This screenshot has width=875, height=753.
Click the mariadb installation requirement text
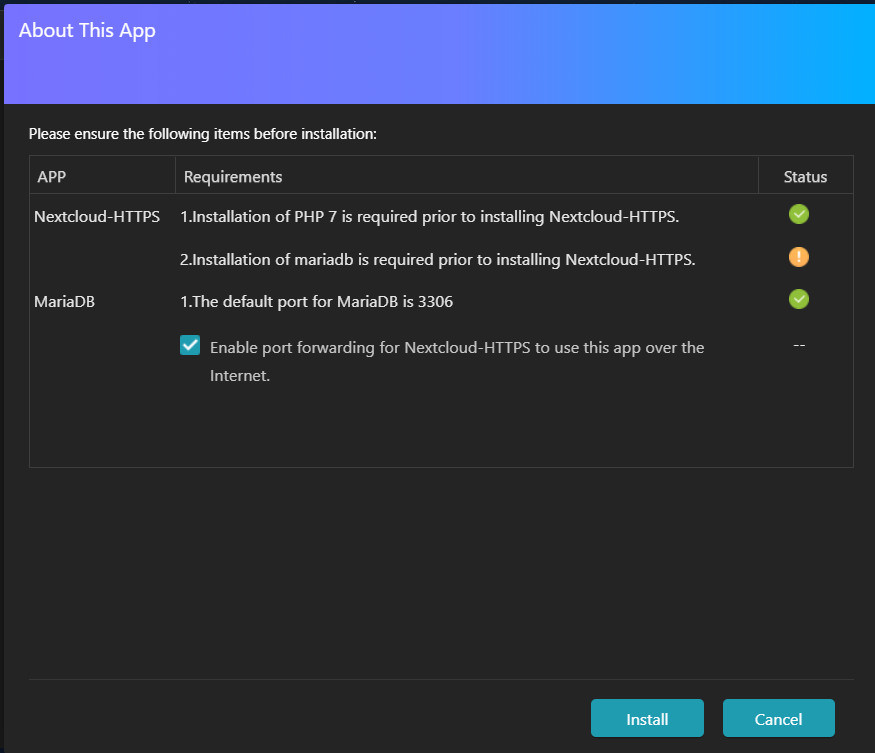click(x=438, y=260)
